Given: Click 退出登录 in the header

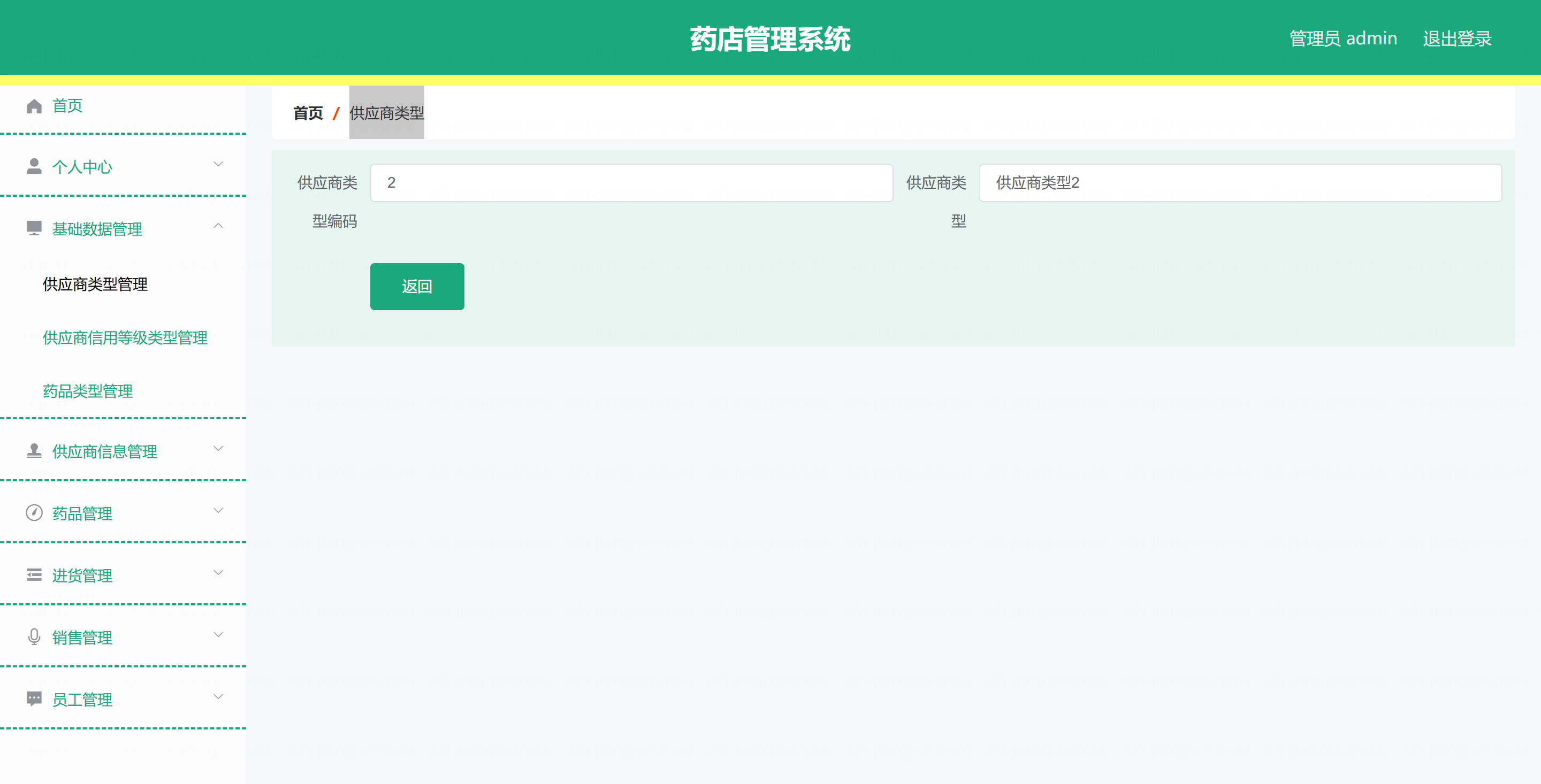Looking at the screenshot, I should click(1457, 39).
